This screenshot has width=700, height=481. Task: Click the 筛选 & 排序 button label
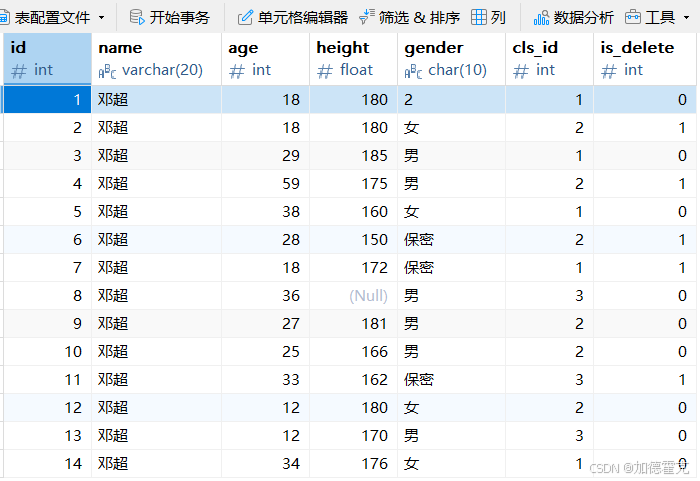click(x=419, y=17)
